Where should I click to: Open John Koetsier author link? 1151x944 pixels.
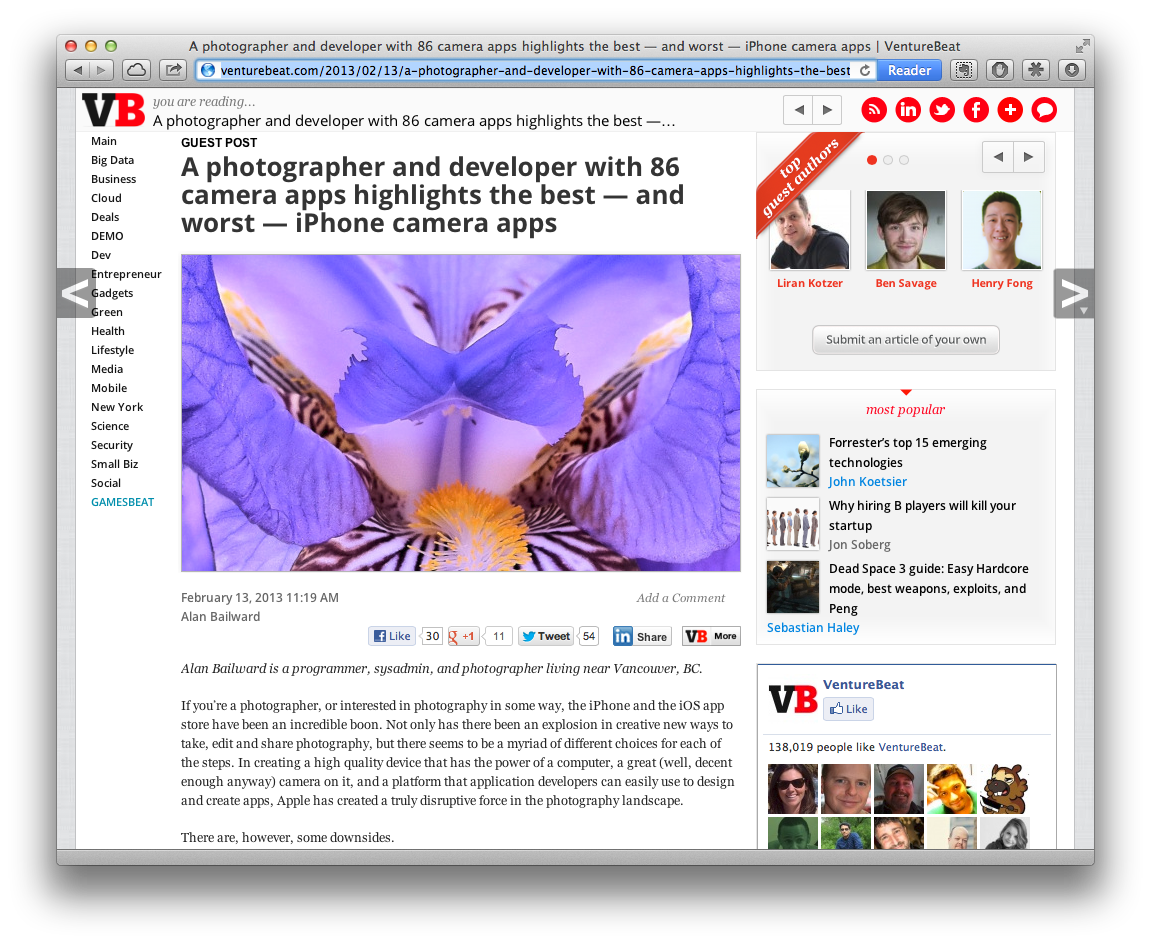coord(868,482)
